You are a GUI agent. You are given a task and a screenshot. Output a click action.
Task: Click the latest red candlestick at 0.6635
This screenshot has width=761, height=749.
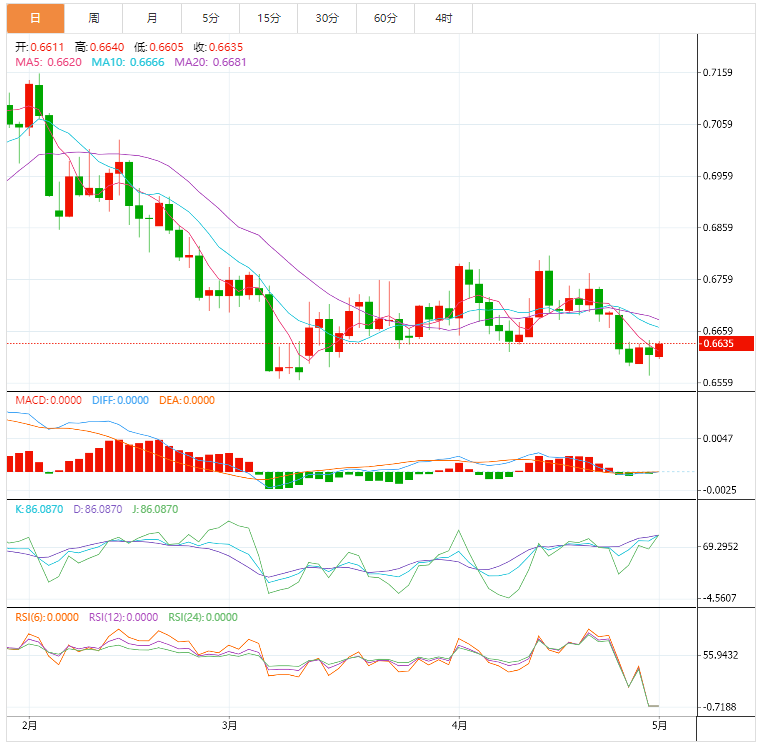[659, 350]
